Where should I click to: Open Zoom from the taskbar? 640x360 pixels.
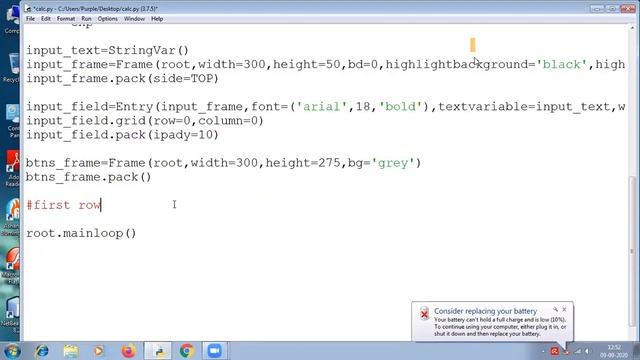pyautogui.click(x=214, y=351)
